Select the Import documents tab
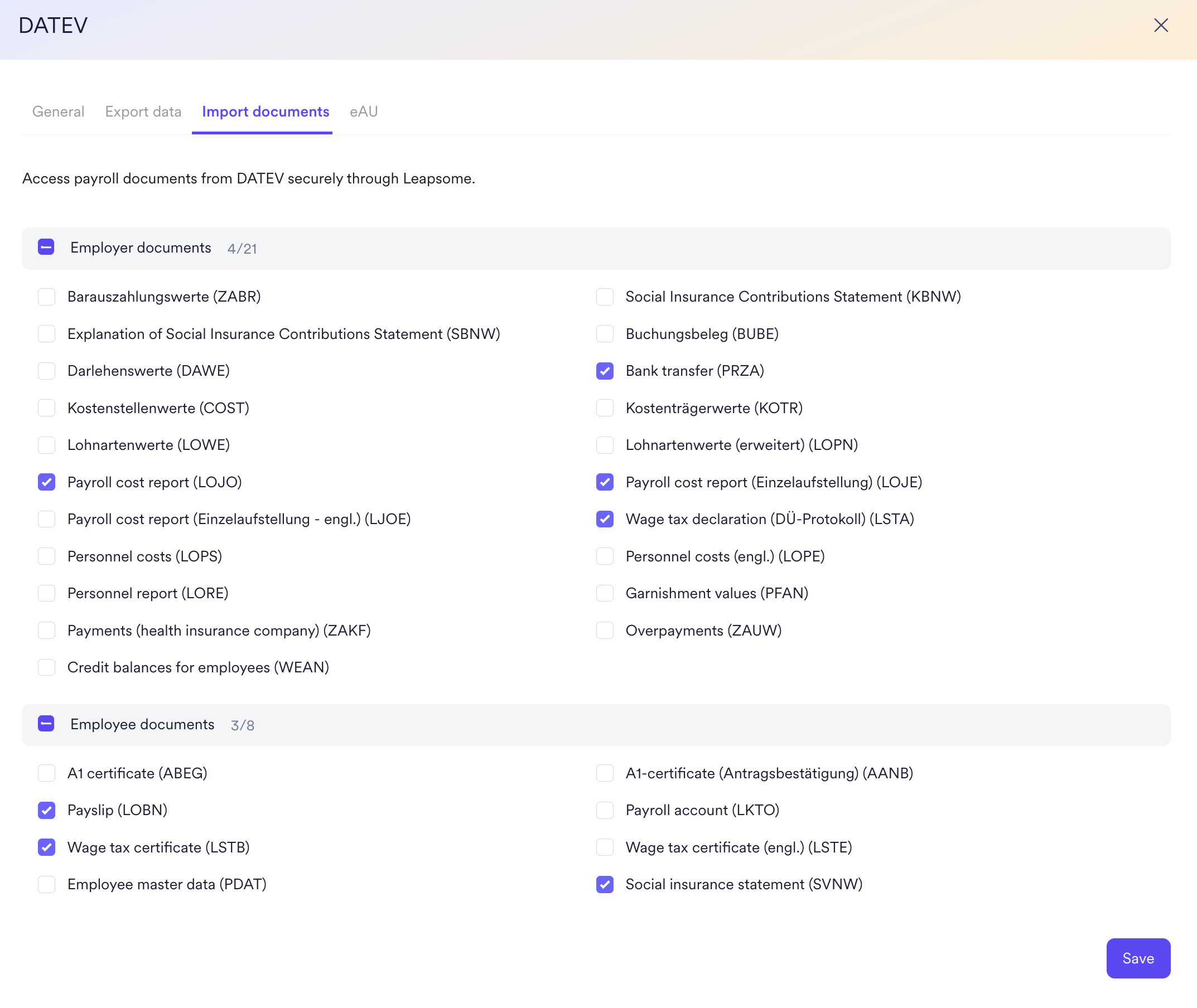This screenshot has height=1008, width=1197. [266, 112]
